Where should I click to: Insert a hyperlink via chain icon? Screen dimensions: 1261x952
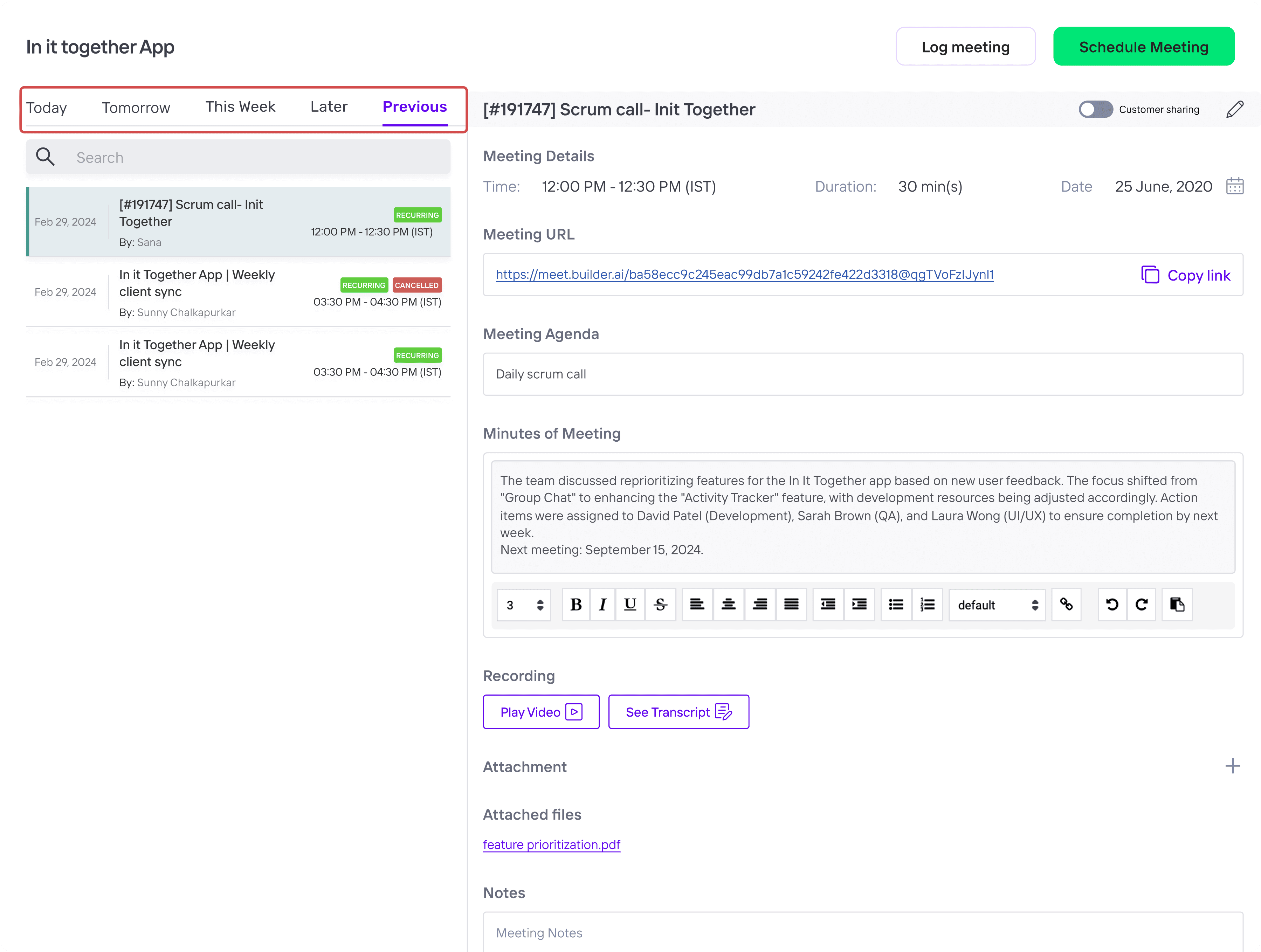tap(1066, 605)
